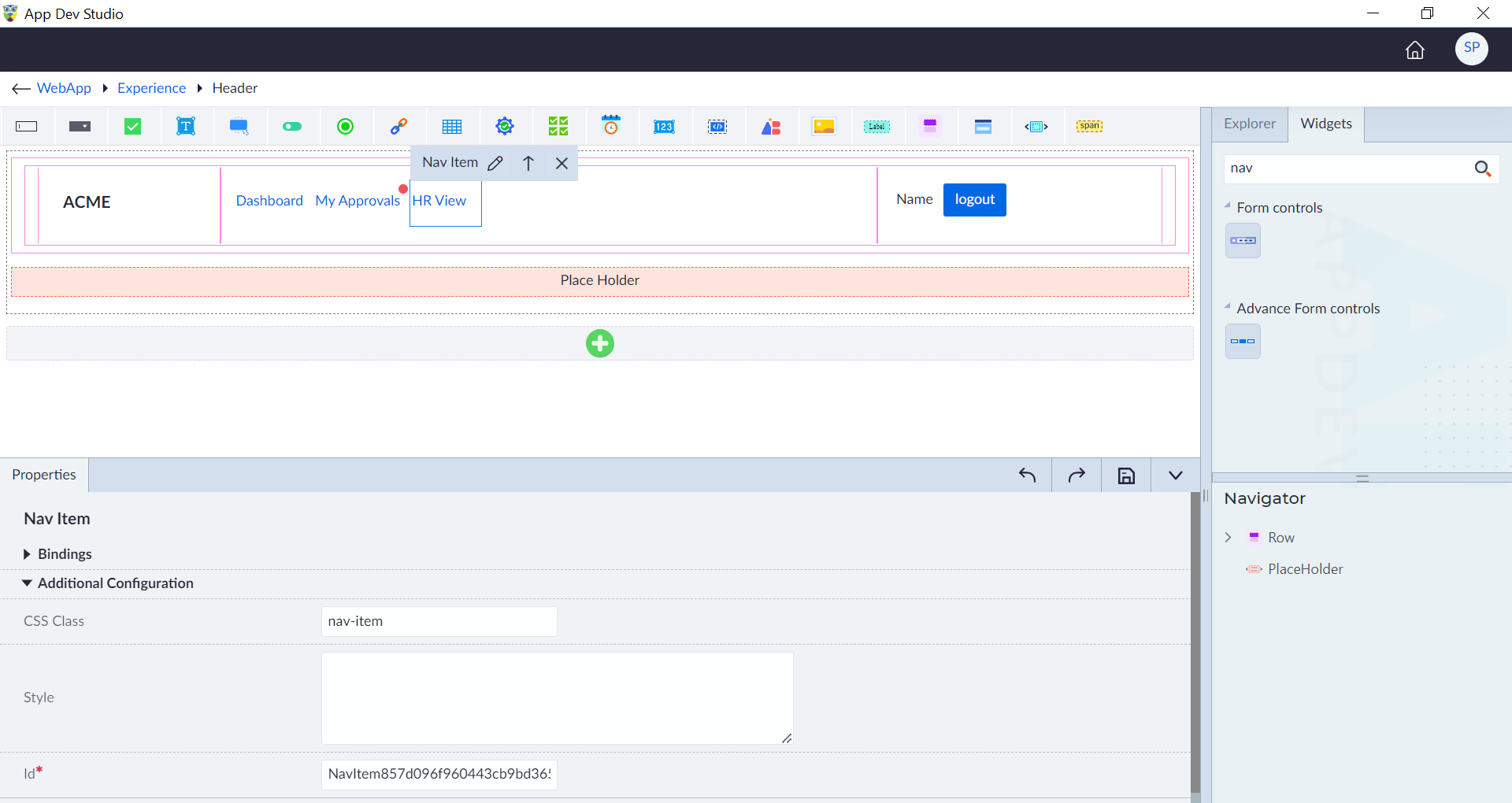Open the SP user profile avatar
Viewport: 1512px width, 803px height.
(x=1471, y=49)
